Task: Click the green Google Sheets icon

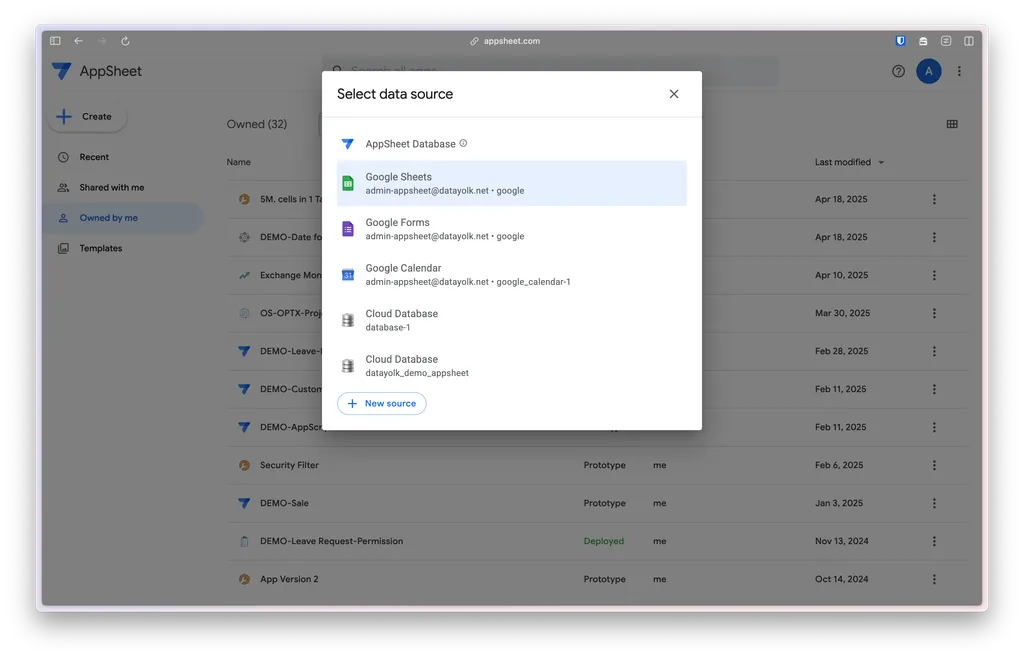Action: pyautogui.click(x=348, y=184)
